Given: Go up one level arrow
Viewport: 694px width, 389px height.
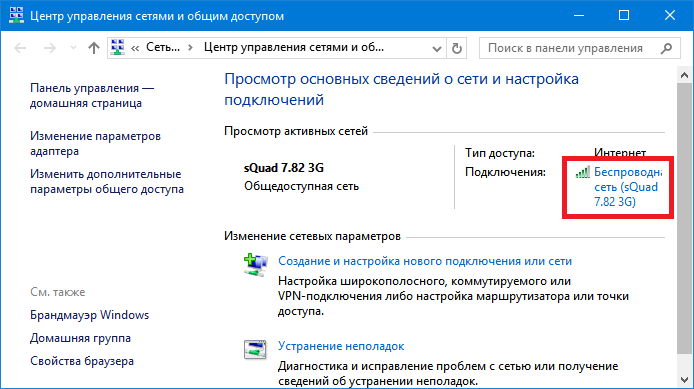Looking at the screenshot, I should pyautogui.click(x=93, y=48).
